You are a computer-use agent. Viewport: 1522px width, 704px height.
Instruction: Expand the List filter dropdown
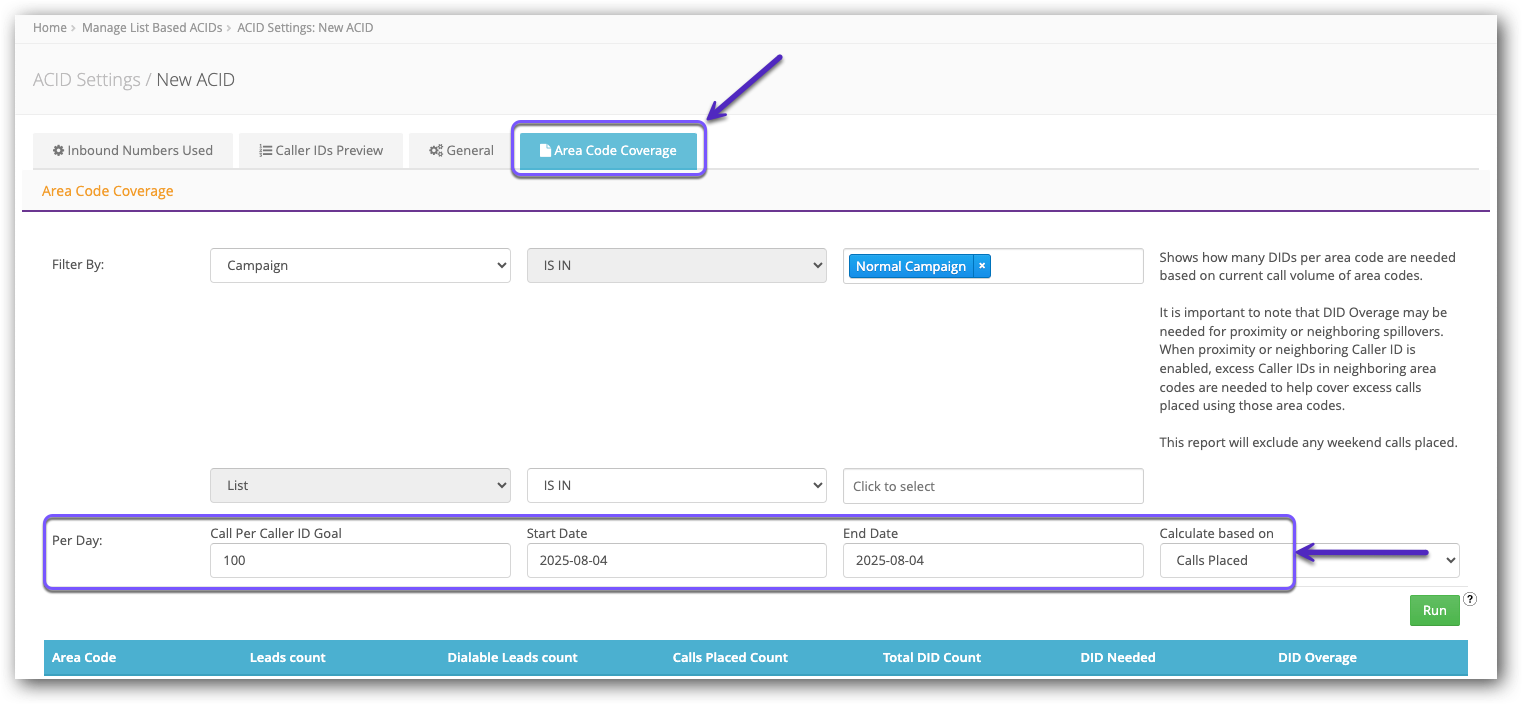click(x=360, y=486)
